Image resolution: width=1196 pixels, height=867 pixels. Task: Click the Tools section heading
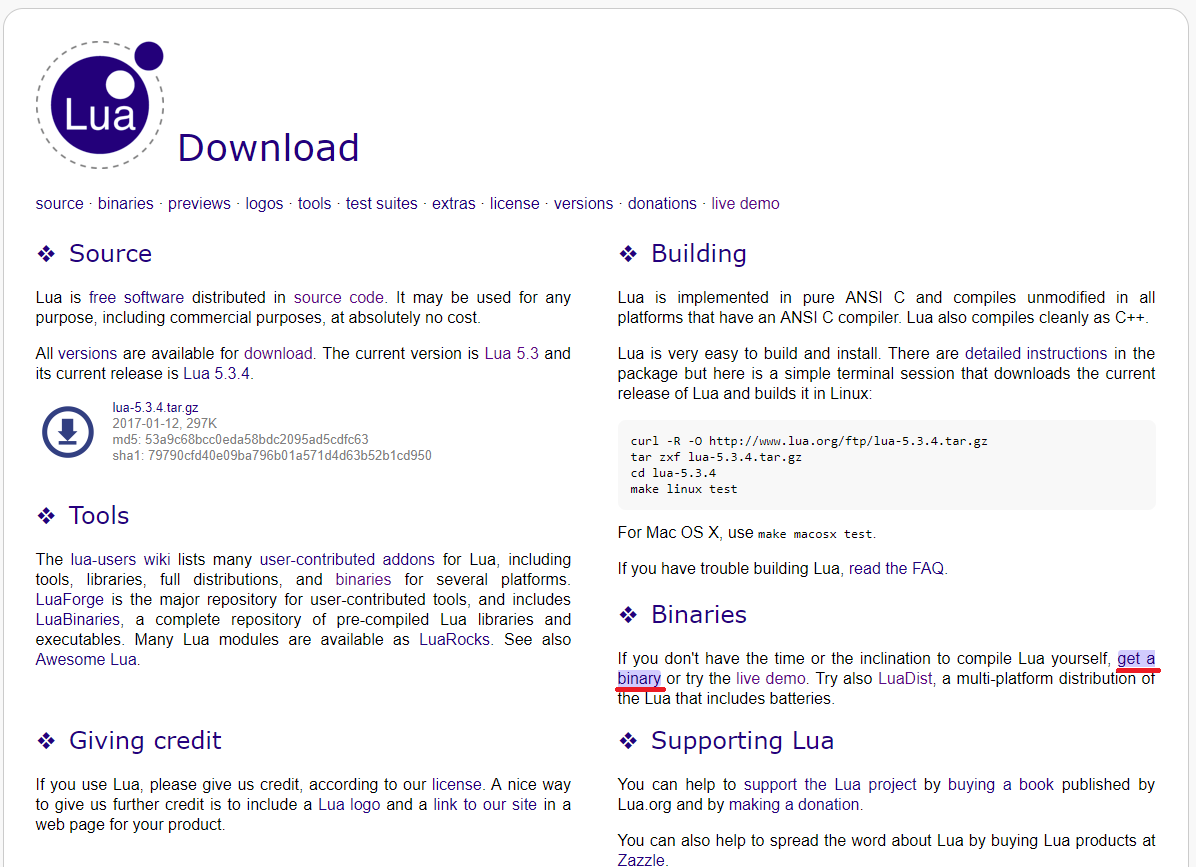pos(98,516)
